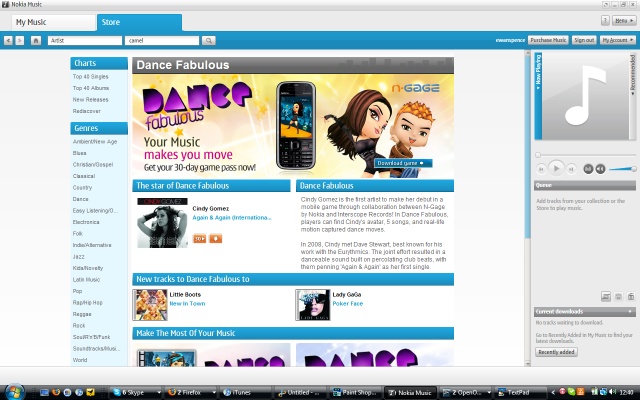
Task: Click the Recently added button
Action: [556, 352]
